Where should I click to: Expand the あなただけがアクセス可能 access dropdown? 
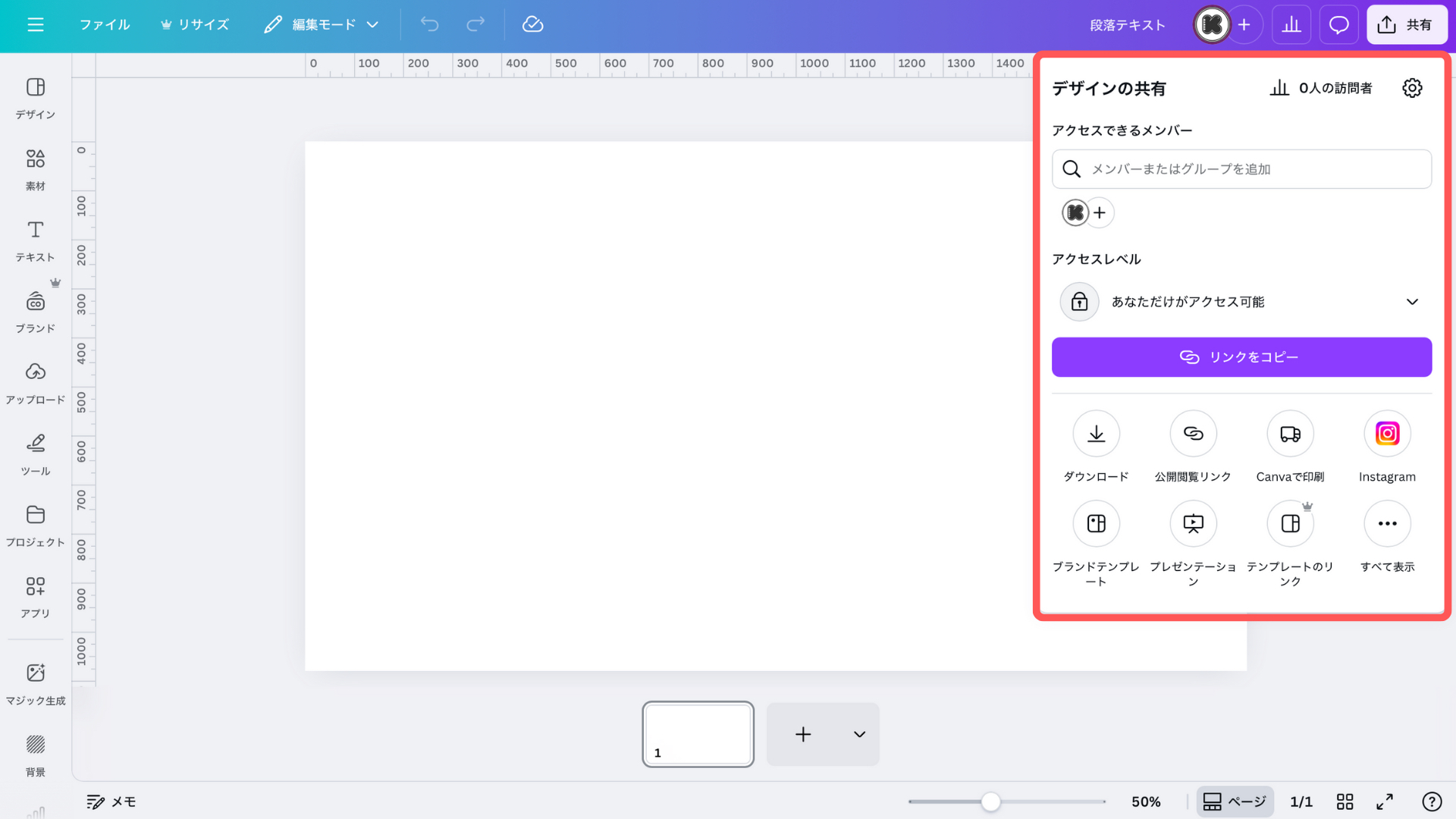(x=1241, y=302)
